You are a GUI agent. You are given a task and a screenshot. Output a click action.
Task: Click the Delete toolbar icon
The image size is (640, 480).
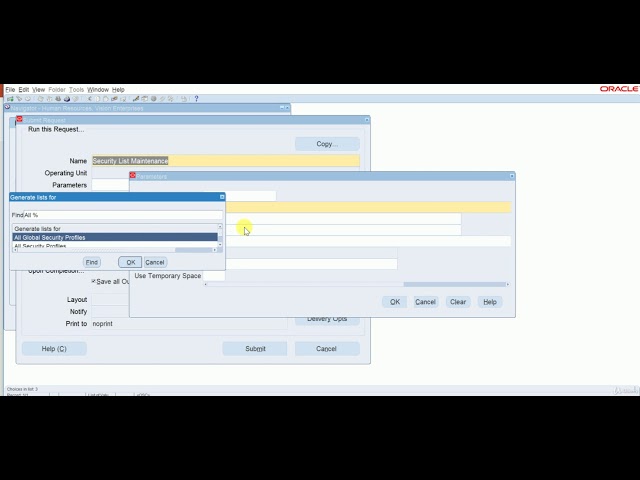pos(123,99)
